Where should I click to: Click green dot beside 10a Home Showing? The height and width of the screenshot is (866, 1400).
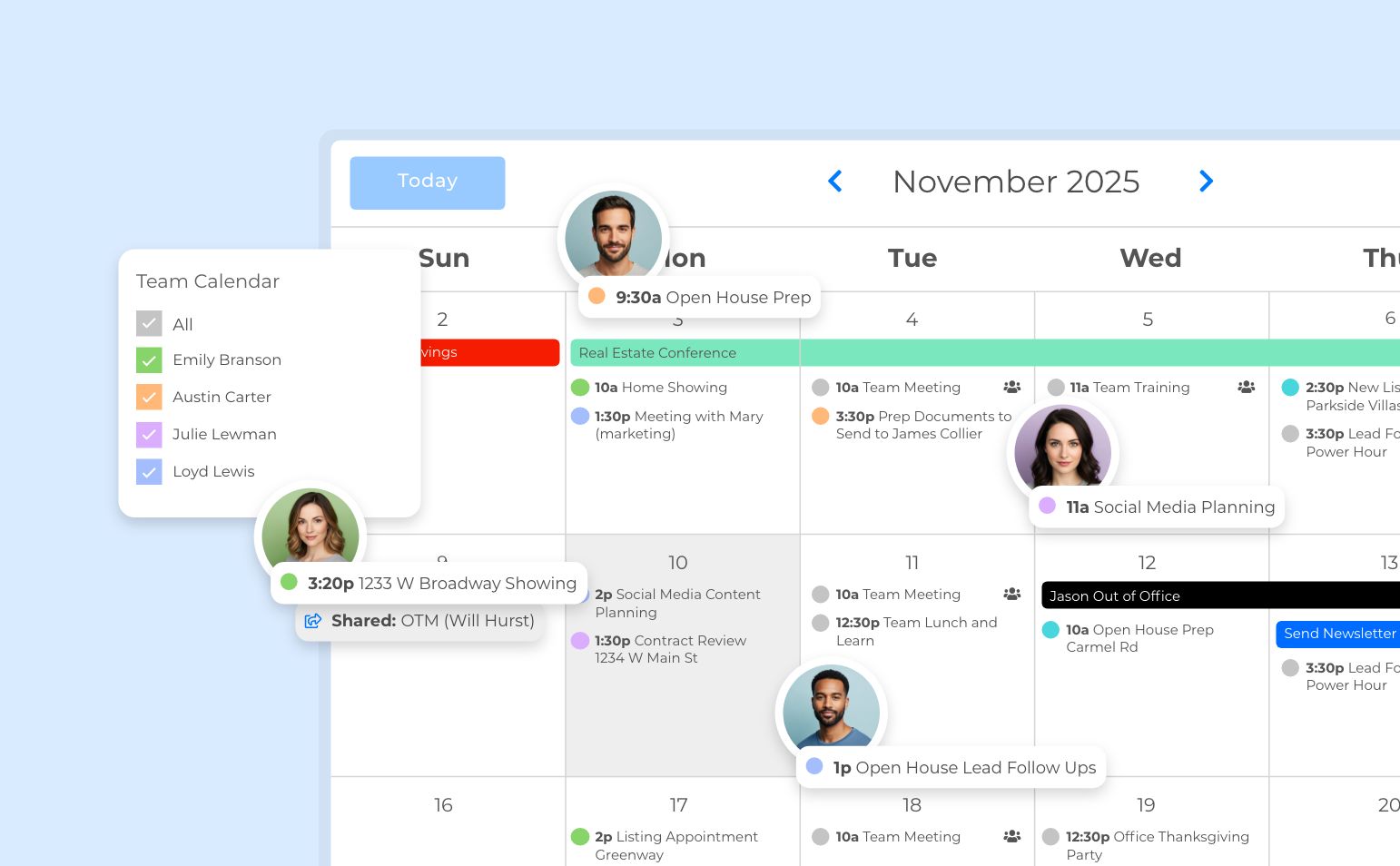[x=580, y=388]
